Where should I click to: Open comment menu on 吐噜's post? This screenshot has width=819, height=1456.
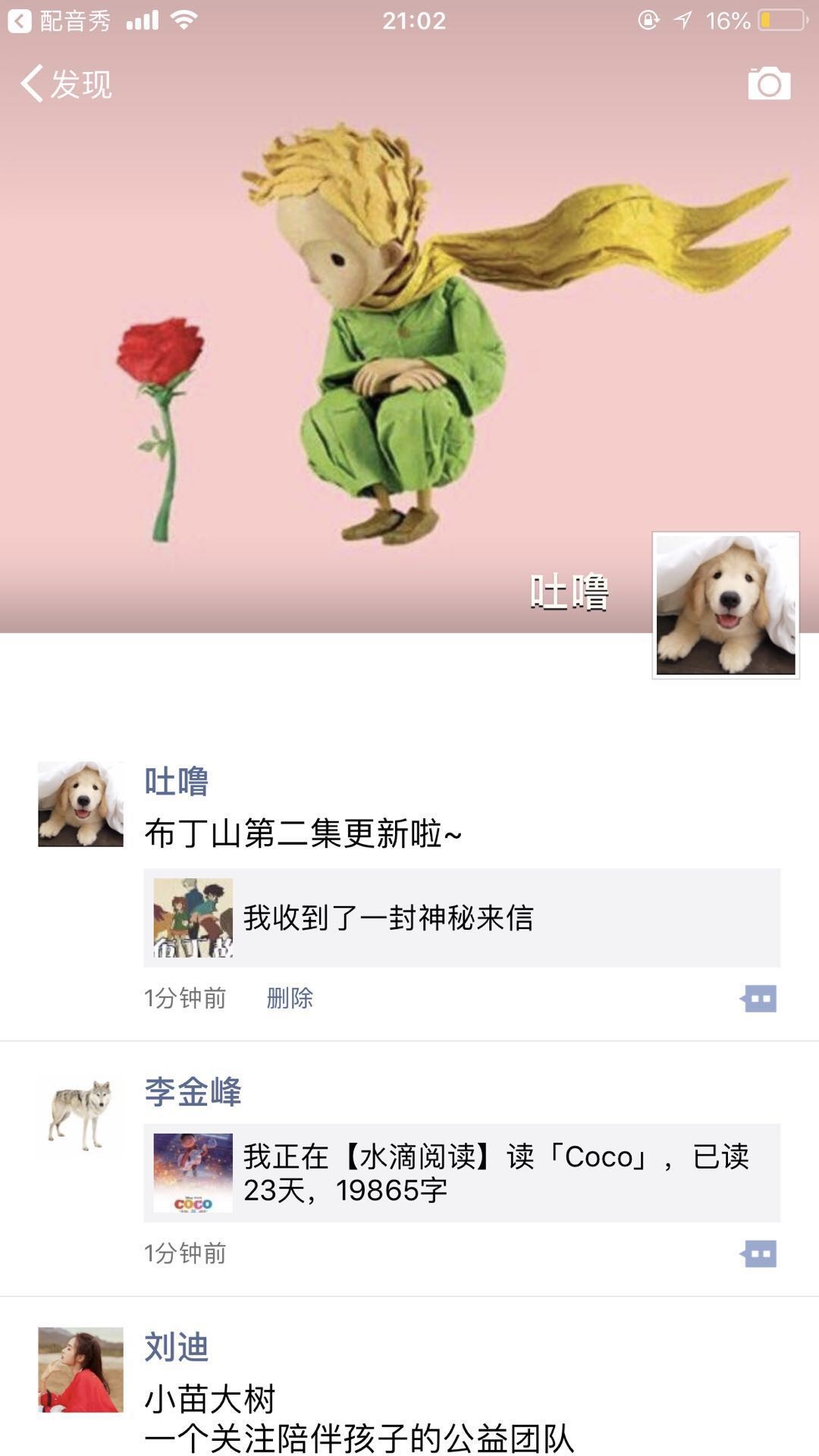[758, 998]
